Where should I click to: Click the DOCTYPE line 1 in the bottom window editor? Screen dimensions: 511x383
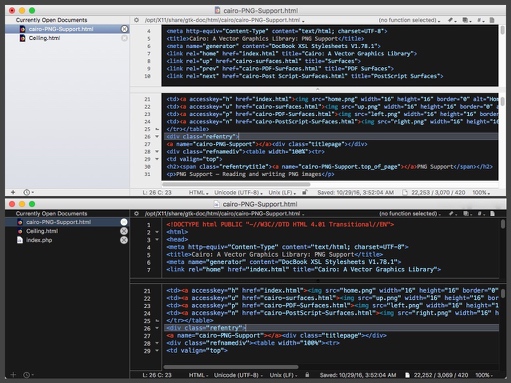(x=280, y=224)
